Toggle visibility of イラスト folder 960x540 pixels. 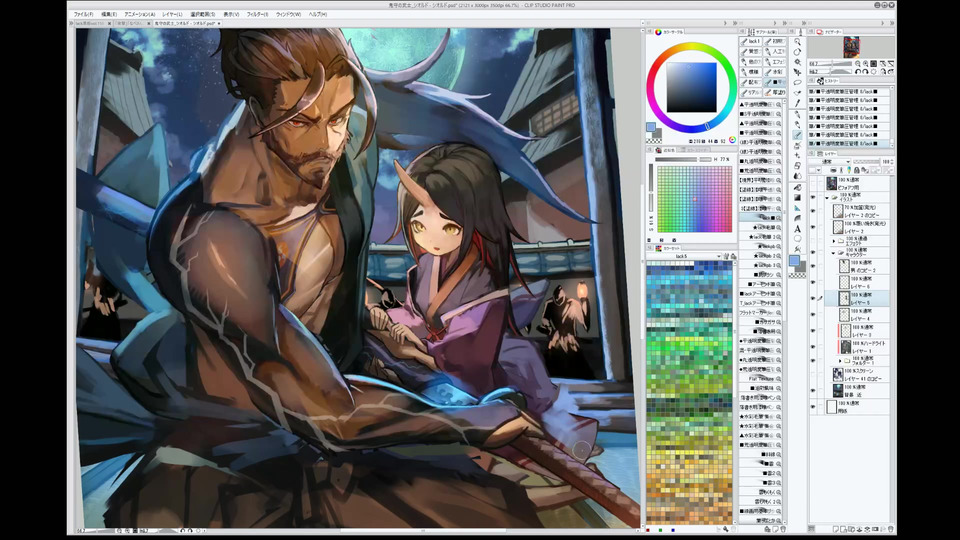coord(813,198)
